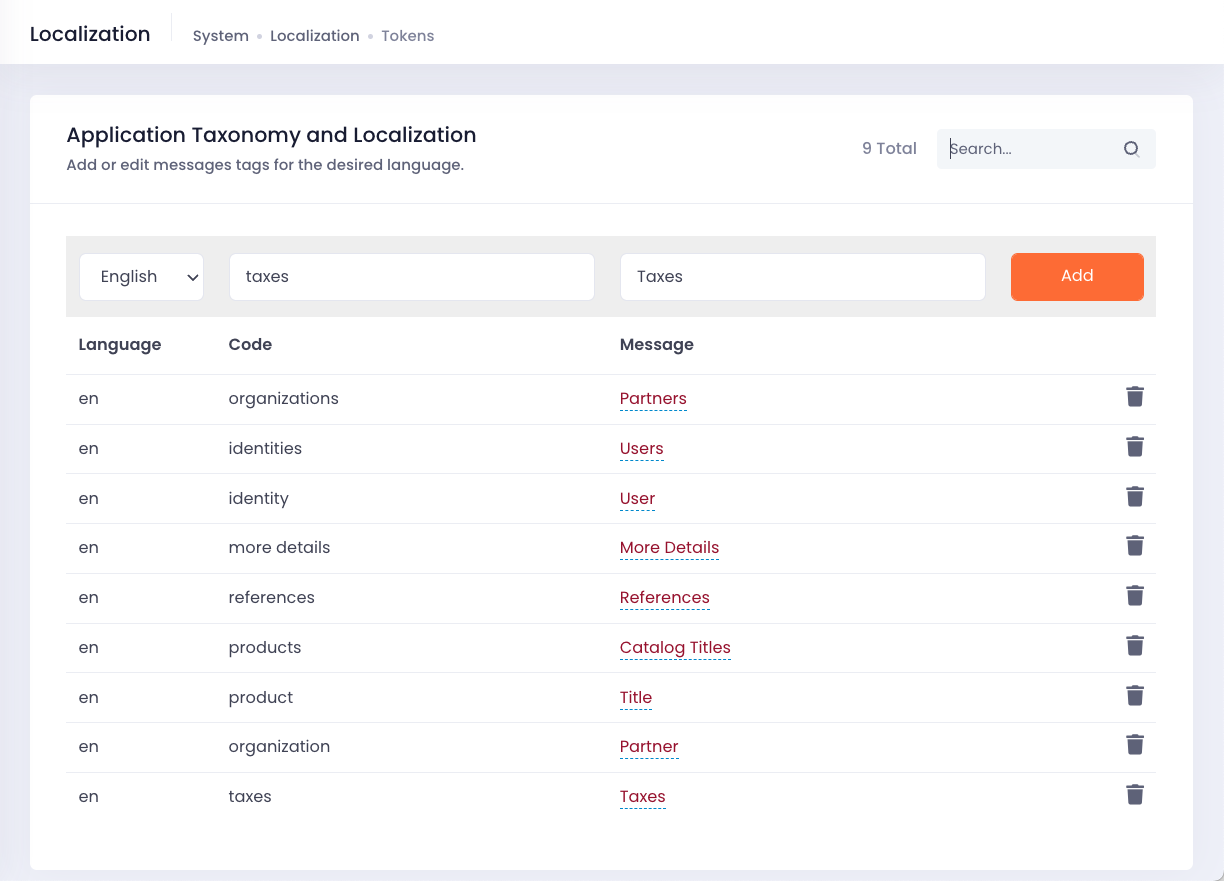Open the More Details editable message
The width and height of the screenshot is (1224, 881).
point(669,548)
